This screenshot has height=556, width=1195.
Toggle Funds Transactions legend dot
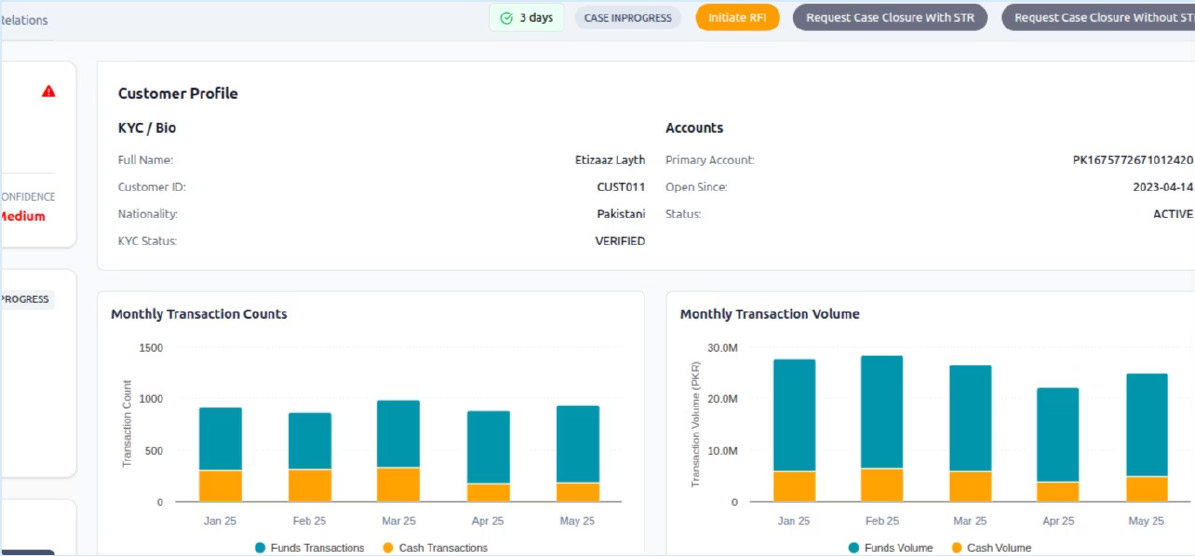coord(261,548)
